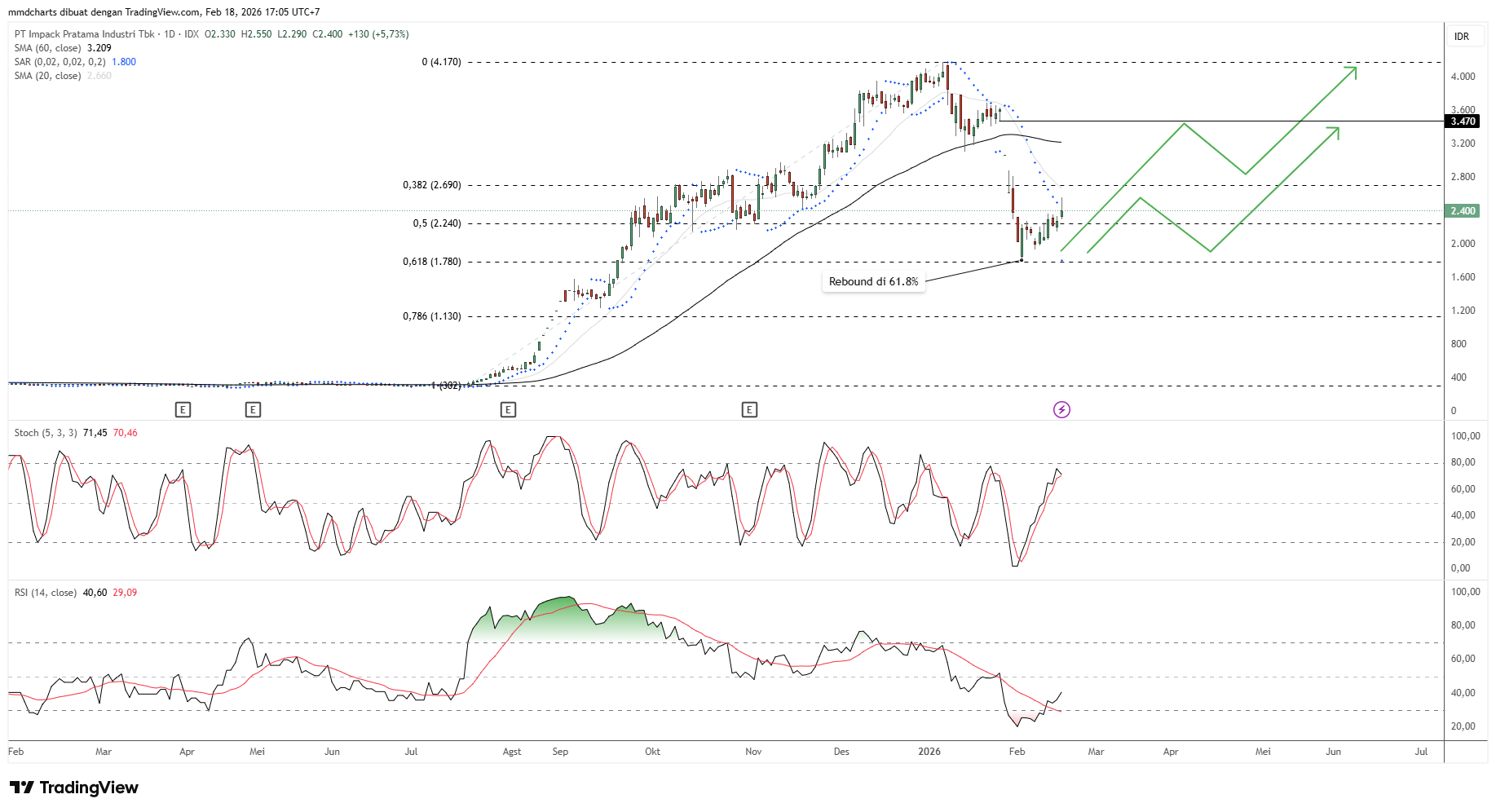Click the 2026 label on time axis

pyautogui.click(x=929, y=752)
